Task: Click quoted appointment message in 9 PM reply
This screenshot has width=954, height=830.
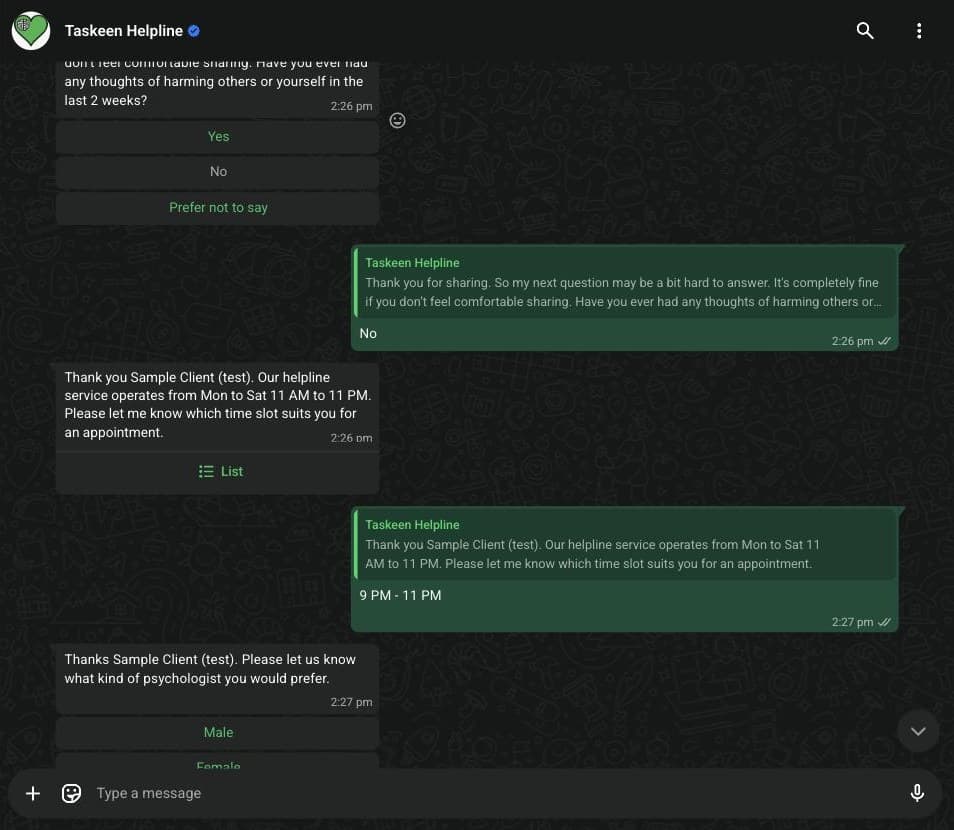Action: 625,545
